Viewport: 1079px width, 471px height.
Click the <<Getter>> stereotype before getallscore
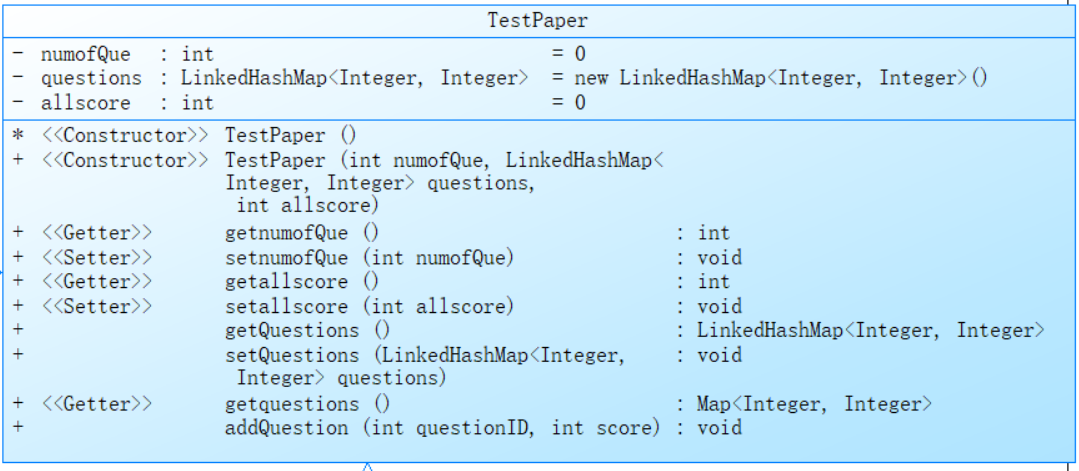97,282
